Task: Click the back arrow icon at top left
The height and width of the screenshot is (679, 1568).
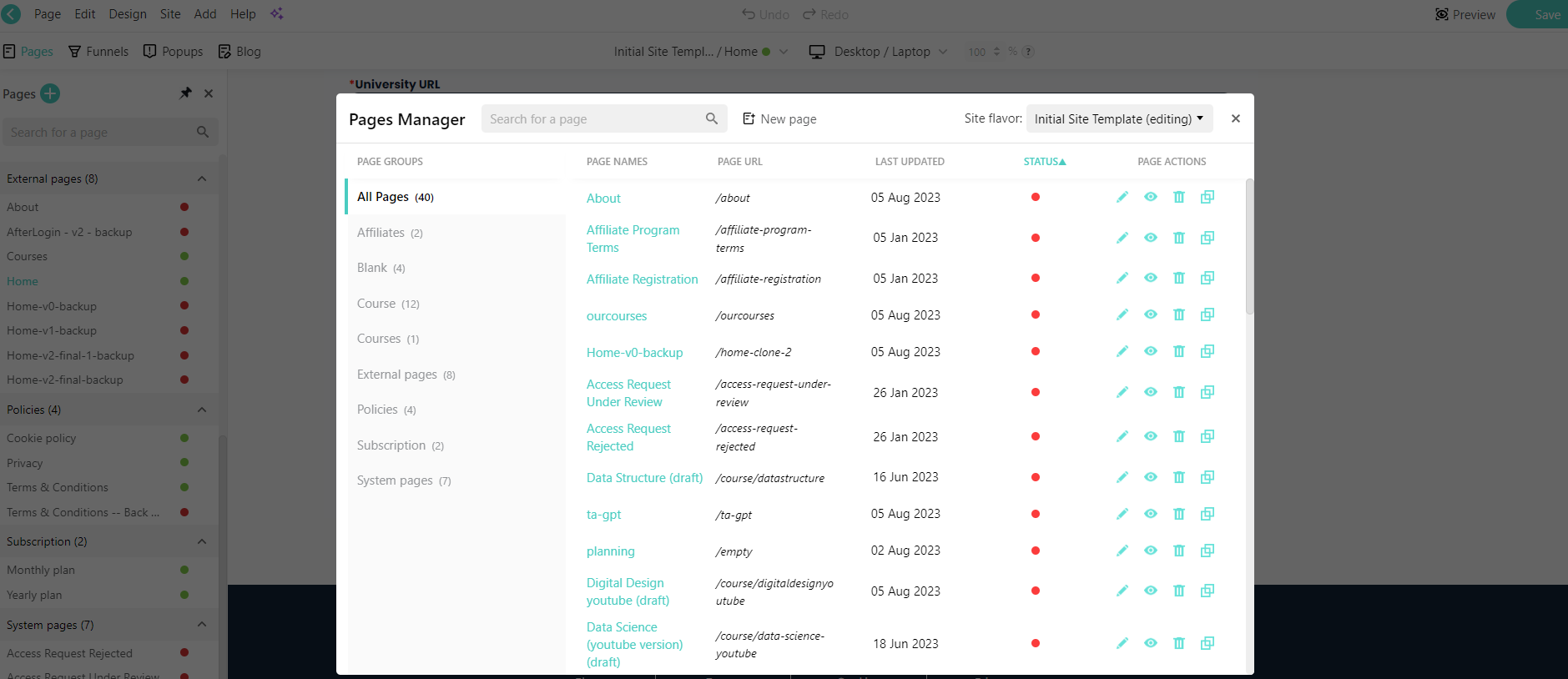Action: pos(12,14)
